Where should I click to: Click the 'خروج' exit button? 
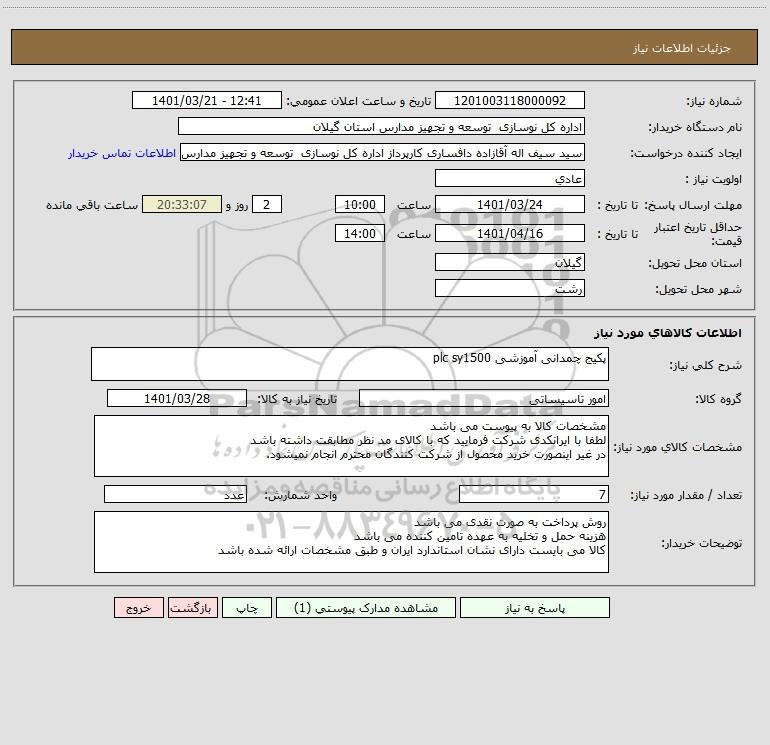tap(138, 608)
